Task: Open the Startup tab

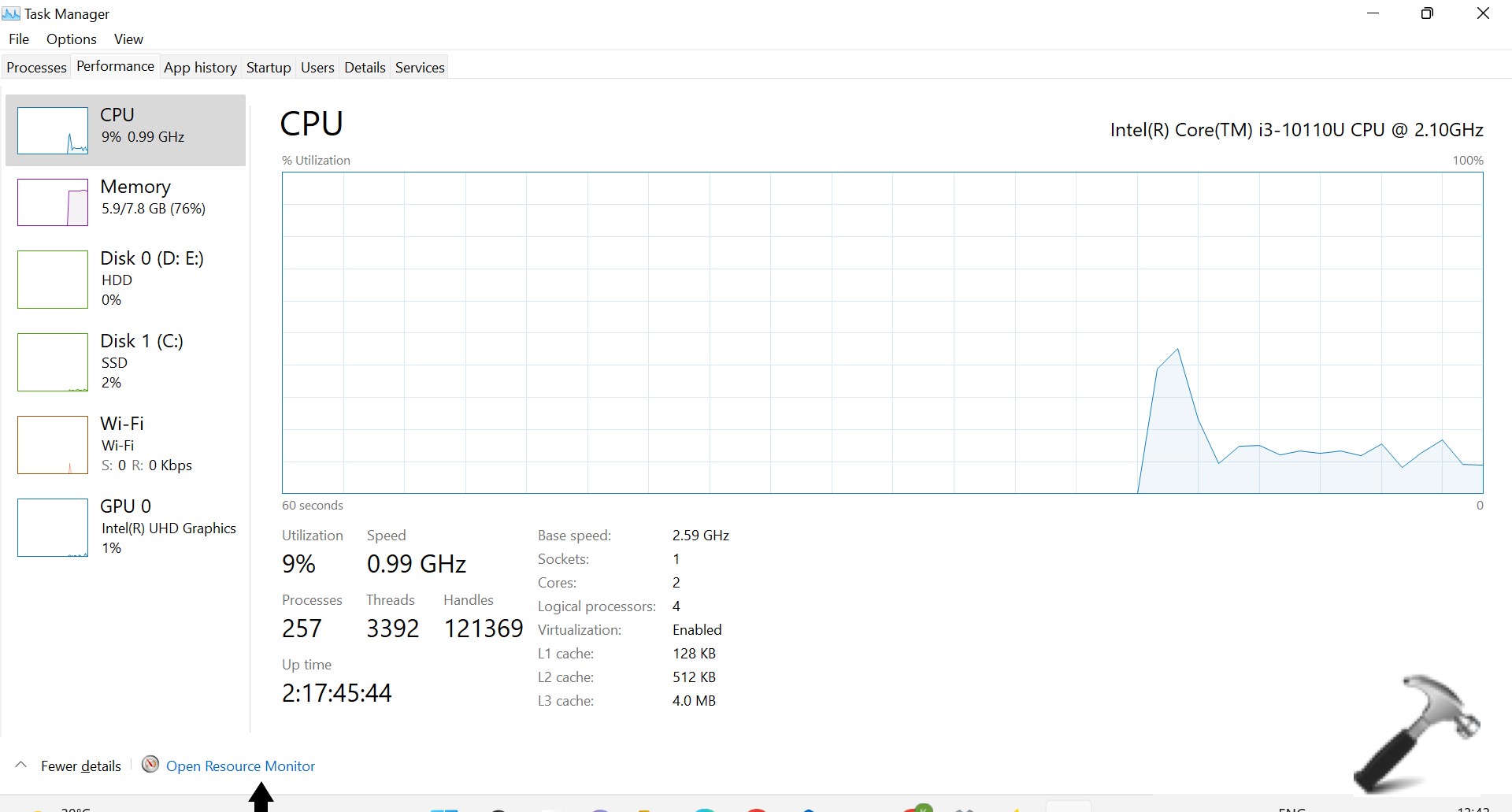Action: (269, 68)
